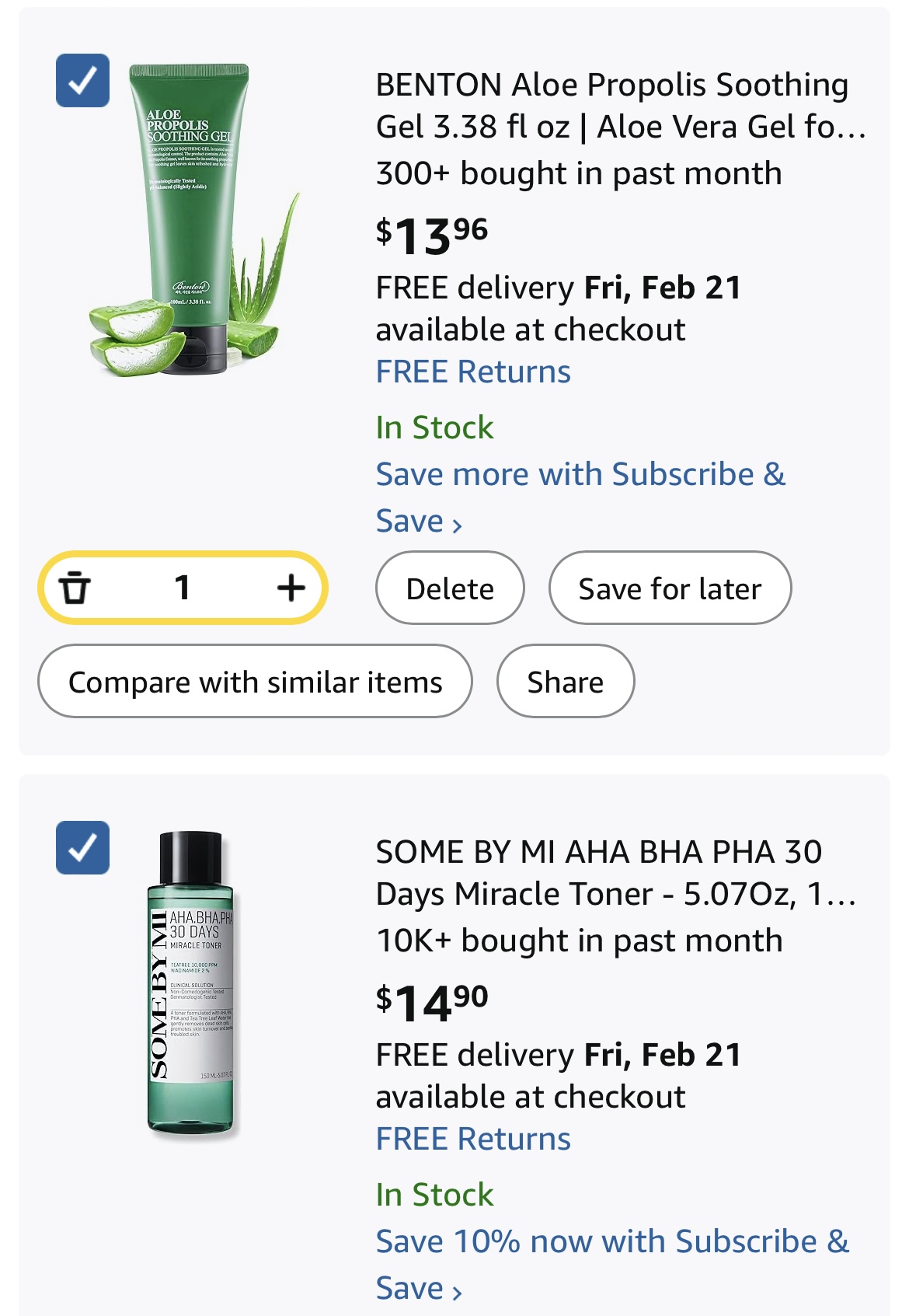Image resolution: width=909 pixels, height=1316 pixels.
Task: Open SOME BY MI Miracle Toner title
Action: click(615, 873)
